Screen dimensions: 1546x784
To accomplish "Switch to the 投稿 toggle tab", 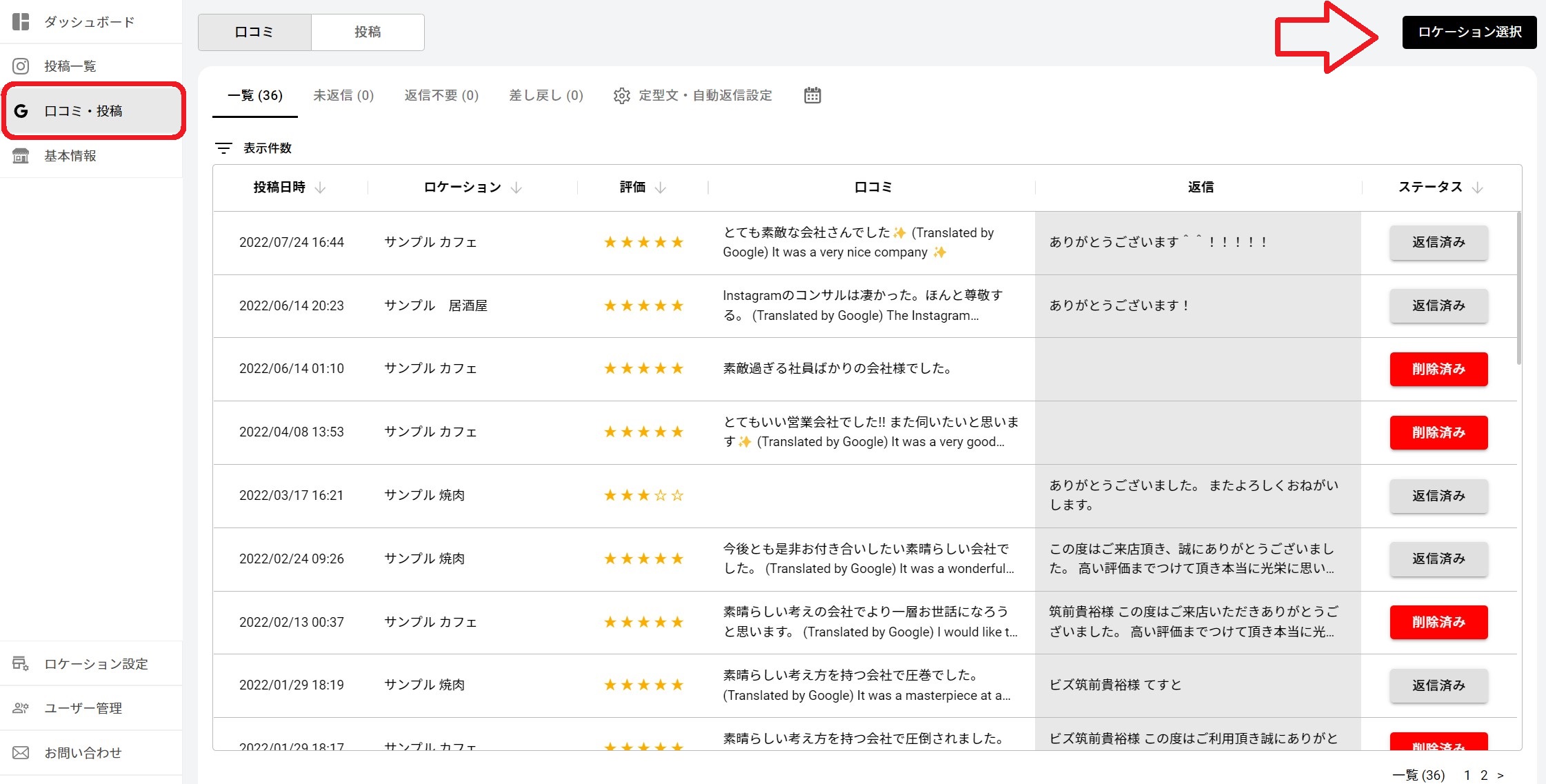I will point(368,32).
